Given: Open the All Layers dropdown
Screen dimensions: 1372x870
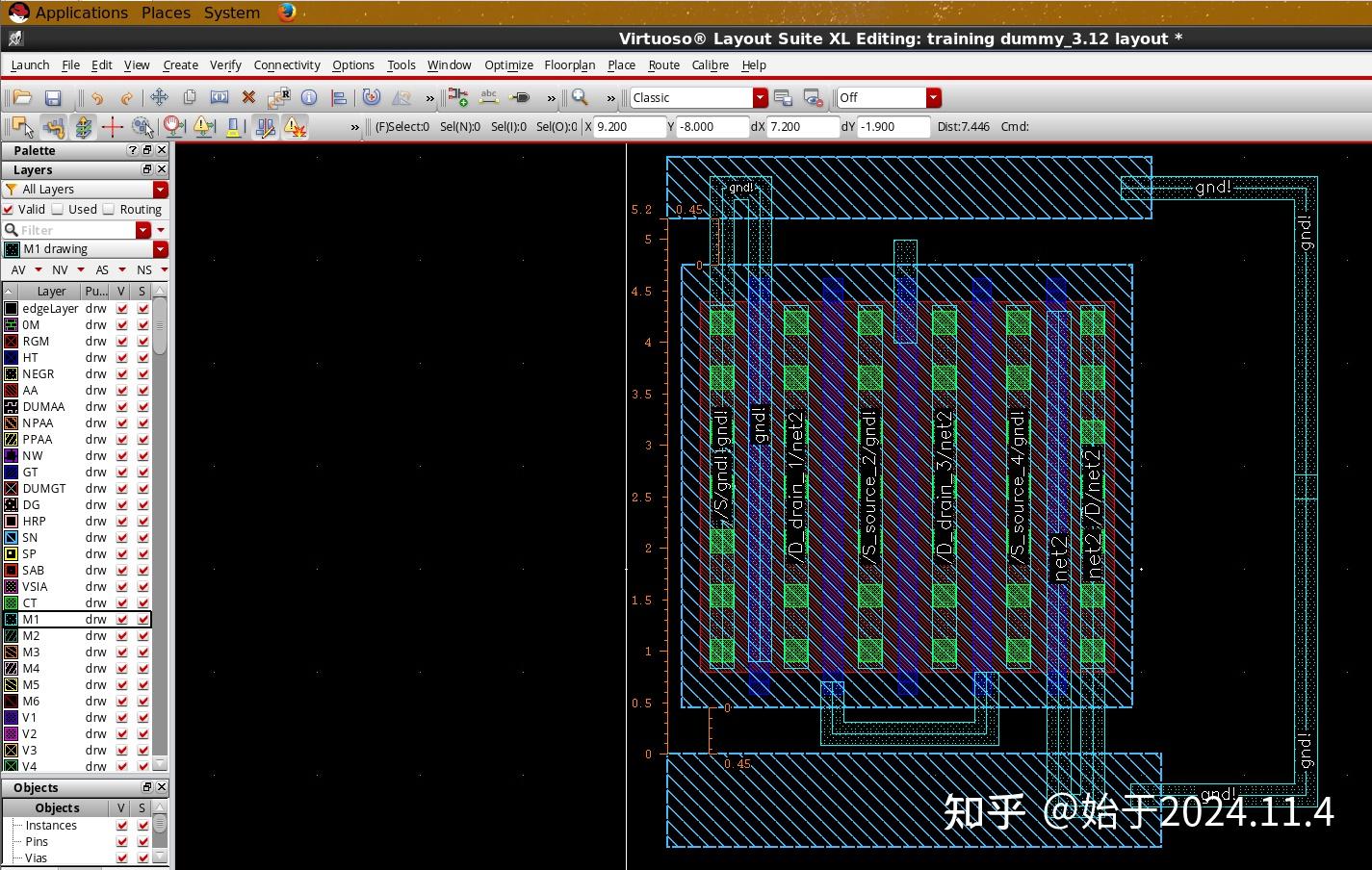Looking at the screenshot, I should click(160, 190).
